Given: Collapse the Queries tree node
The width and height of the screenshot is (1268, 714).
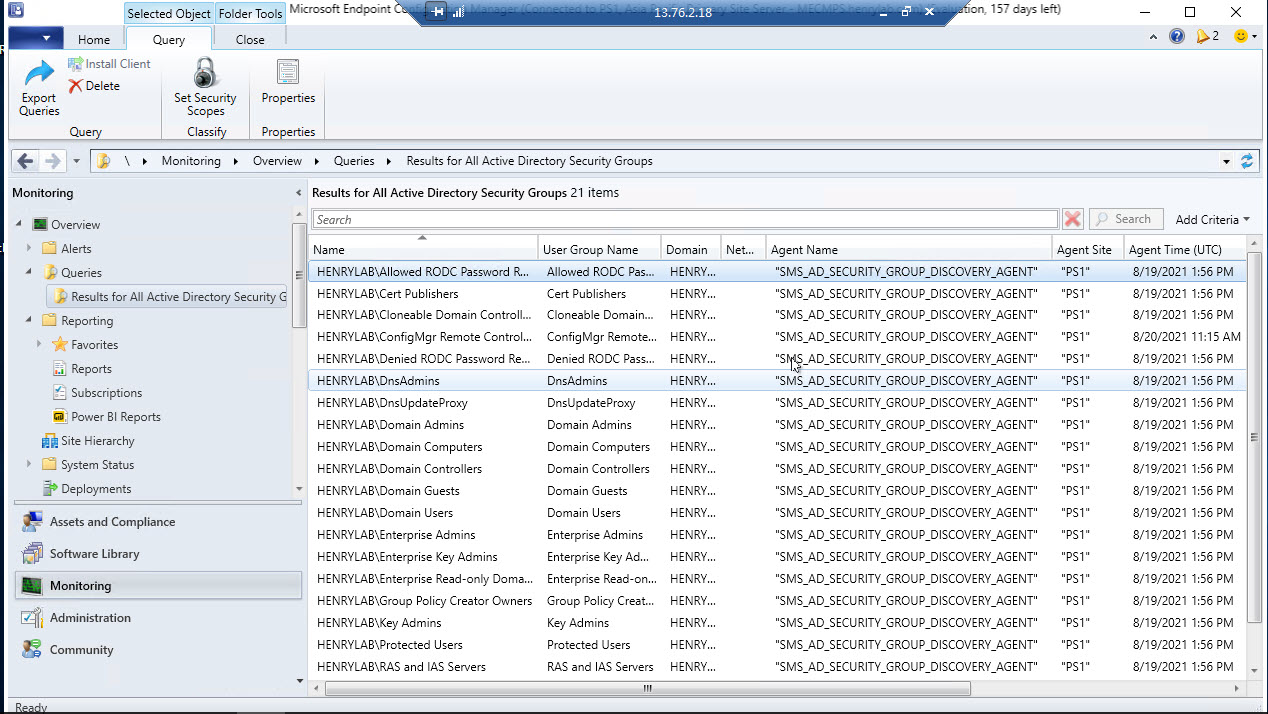Looking at the screenshot, I should click(x=28, y=273).
